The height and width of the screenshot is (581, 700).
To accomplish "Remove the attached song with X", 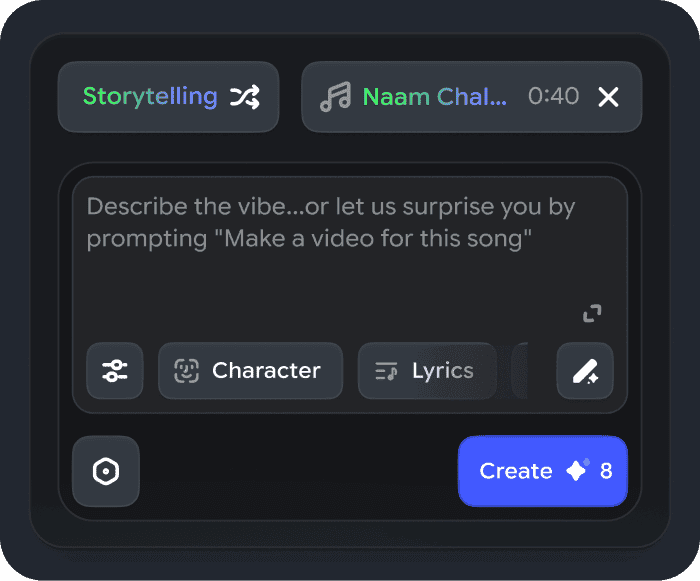I will point(608,97).
